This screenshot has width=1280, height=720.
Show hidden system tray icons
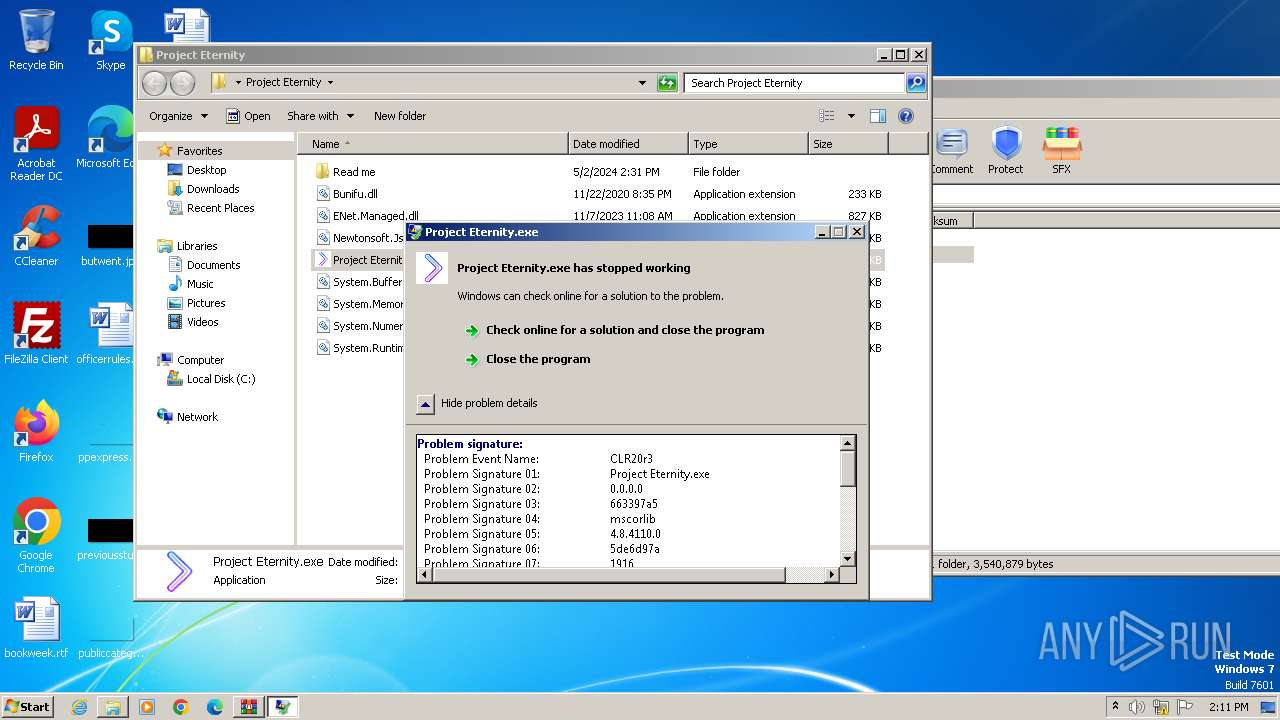pos(1115,707)
